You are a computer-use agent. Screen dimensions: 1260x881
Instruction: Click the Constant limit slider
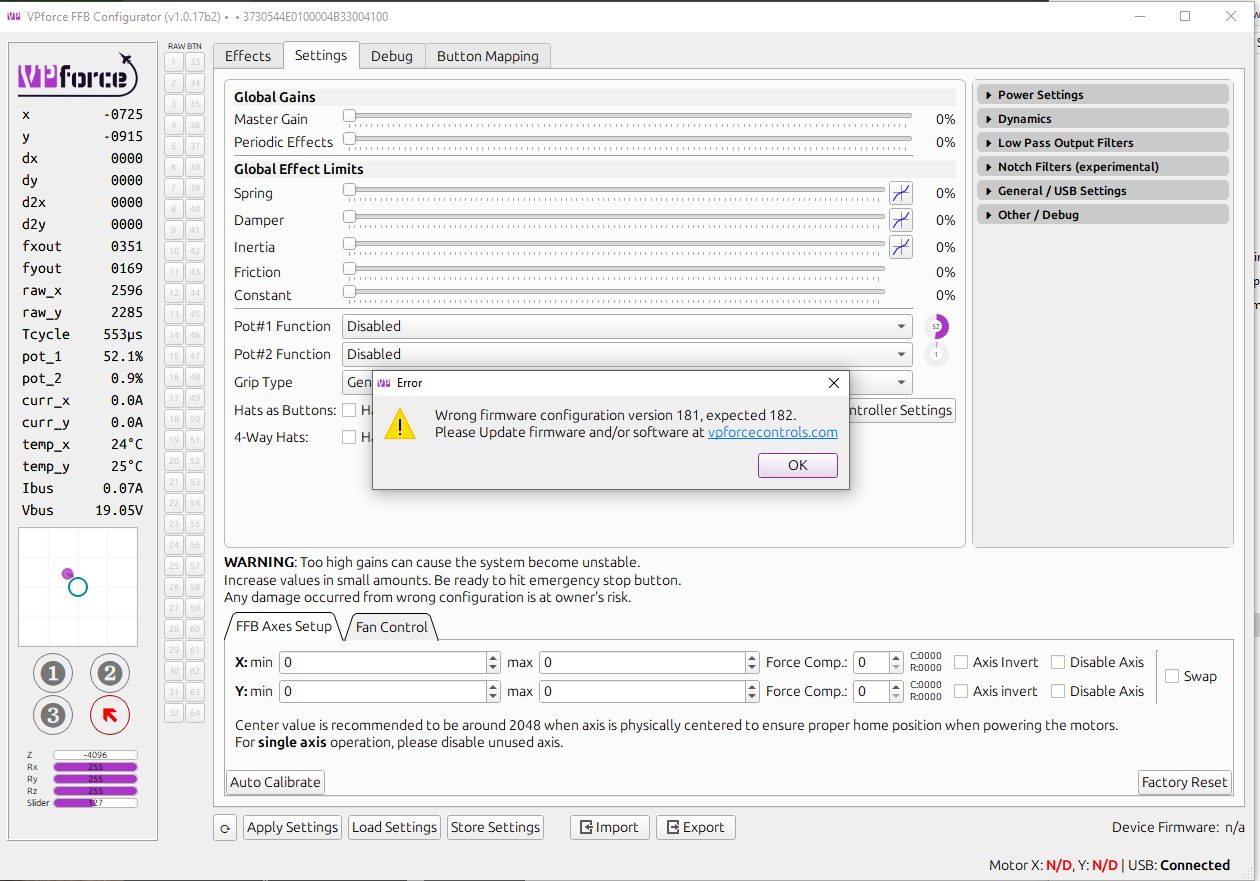pos(615,293)
